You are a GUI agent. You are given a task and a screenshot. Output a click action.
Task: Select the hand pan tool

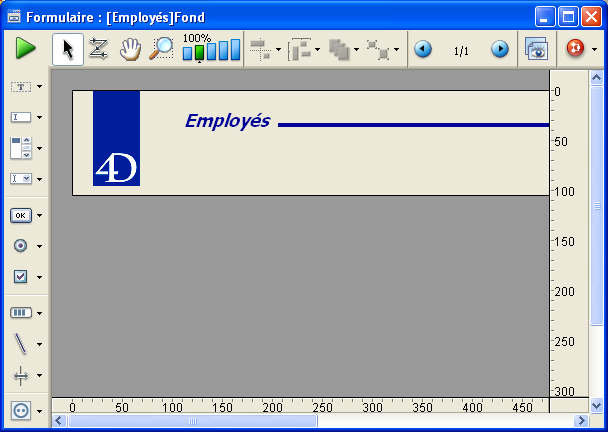click(129, 49)
